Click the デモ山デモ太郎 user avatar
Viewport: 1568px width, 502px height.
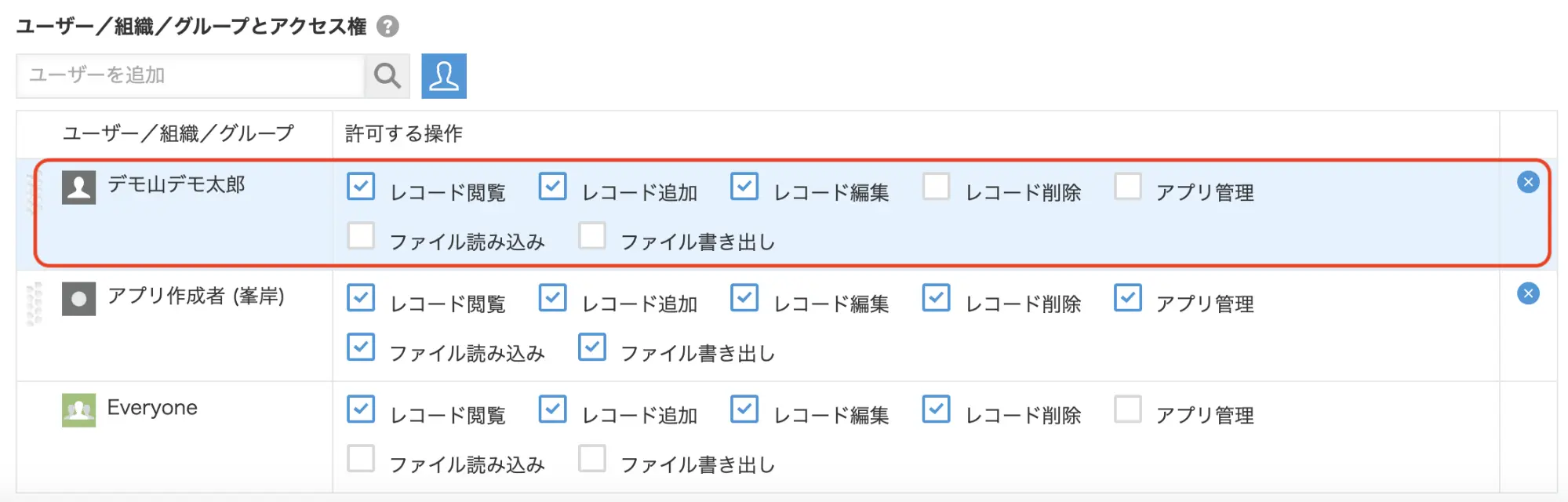coord(78,187)
